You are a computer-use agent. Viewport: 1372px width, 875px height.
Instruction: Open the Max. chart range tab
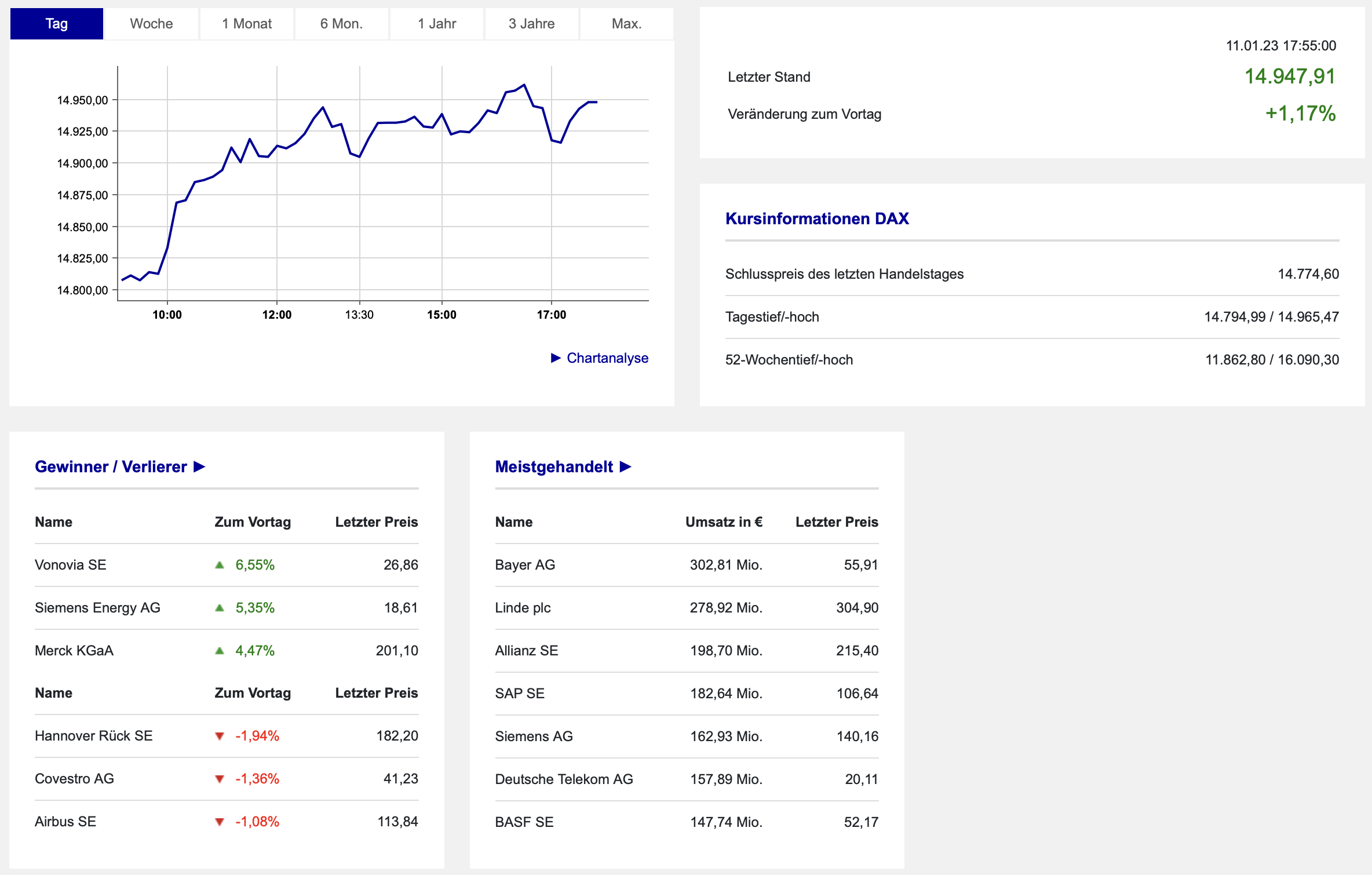point(626,24)
